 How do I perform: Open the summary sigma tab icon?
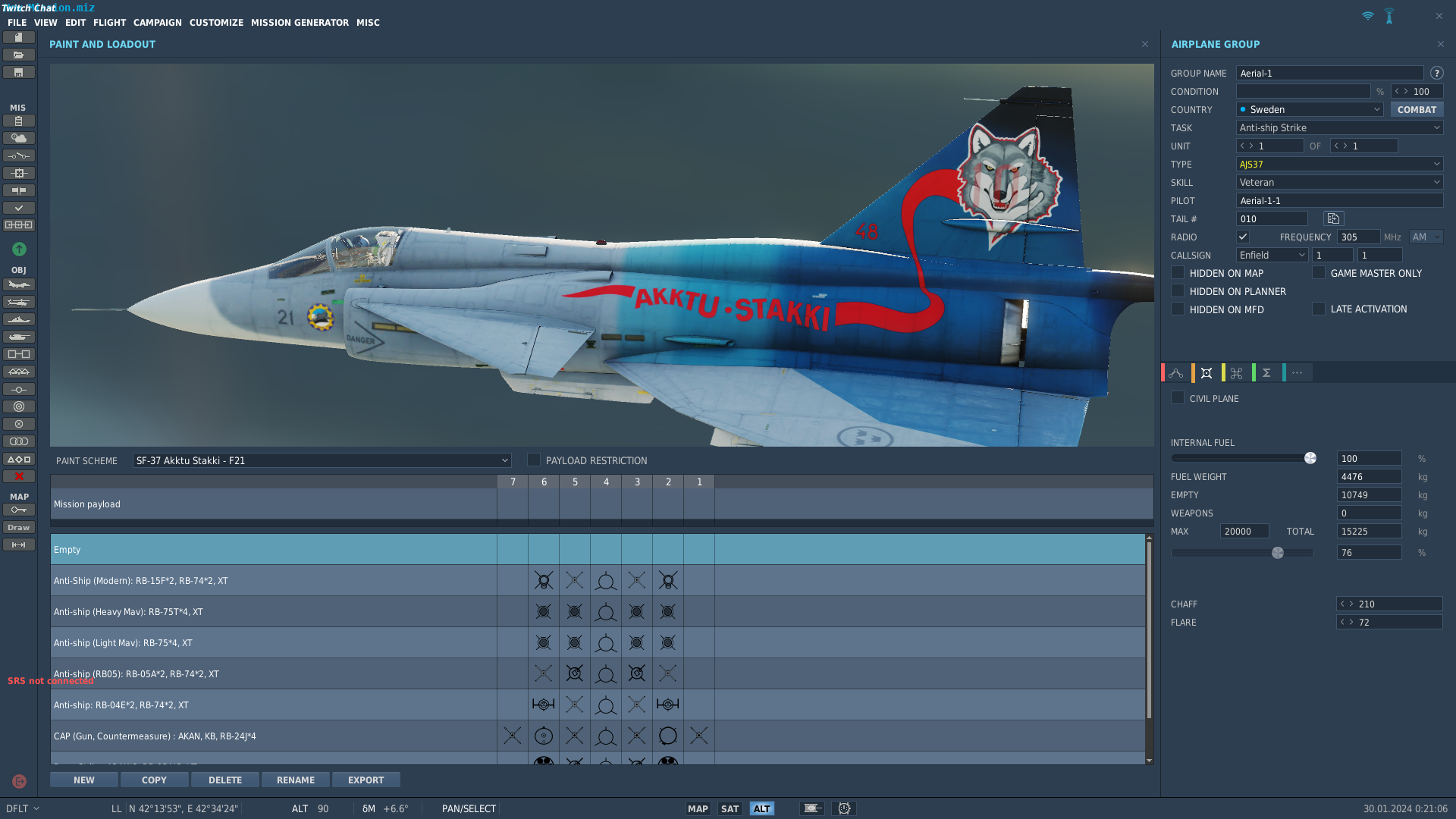pyautogui.click(x=1266, y=372)
